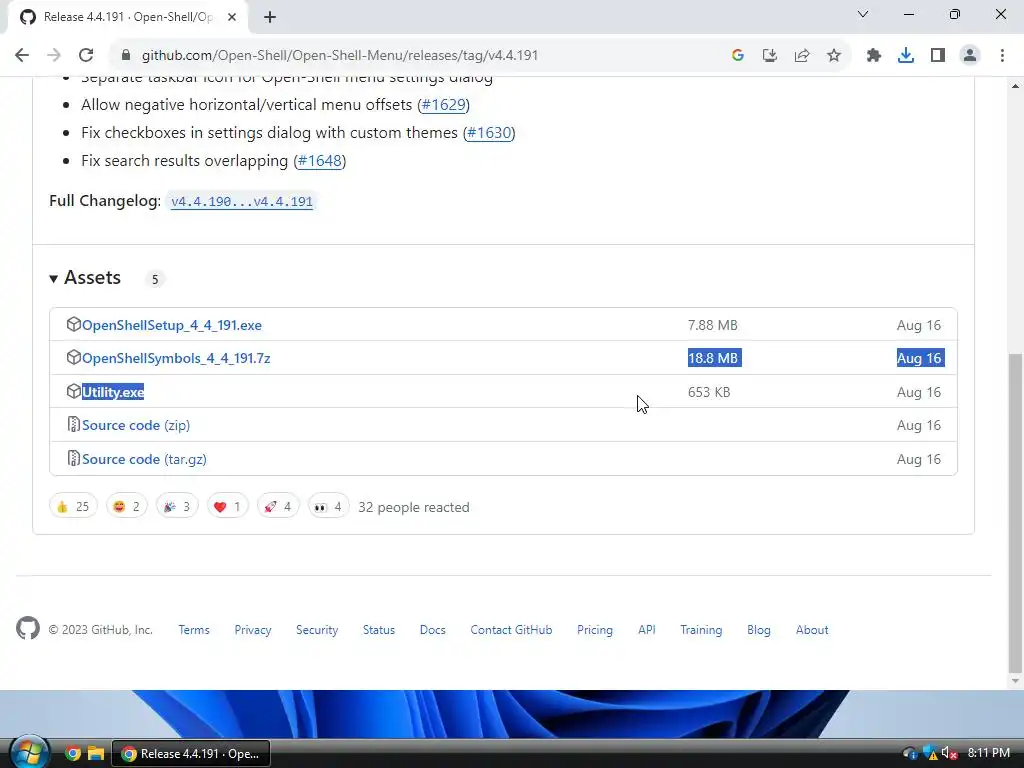
Task: Open Privacy footer link
Action: click(x=253, y=630)
